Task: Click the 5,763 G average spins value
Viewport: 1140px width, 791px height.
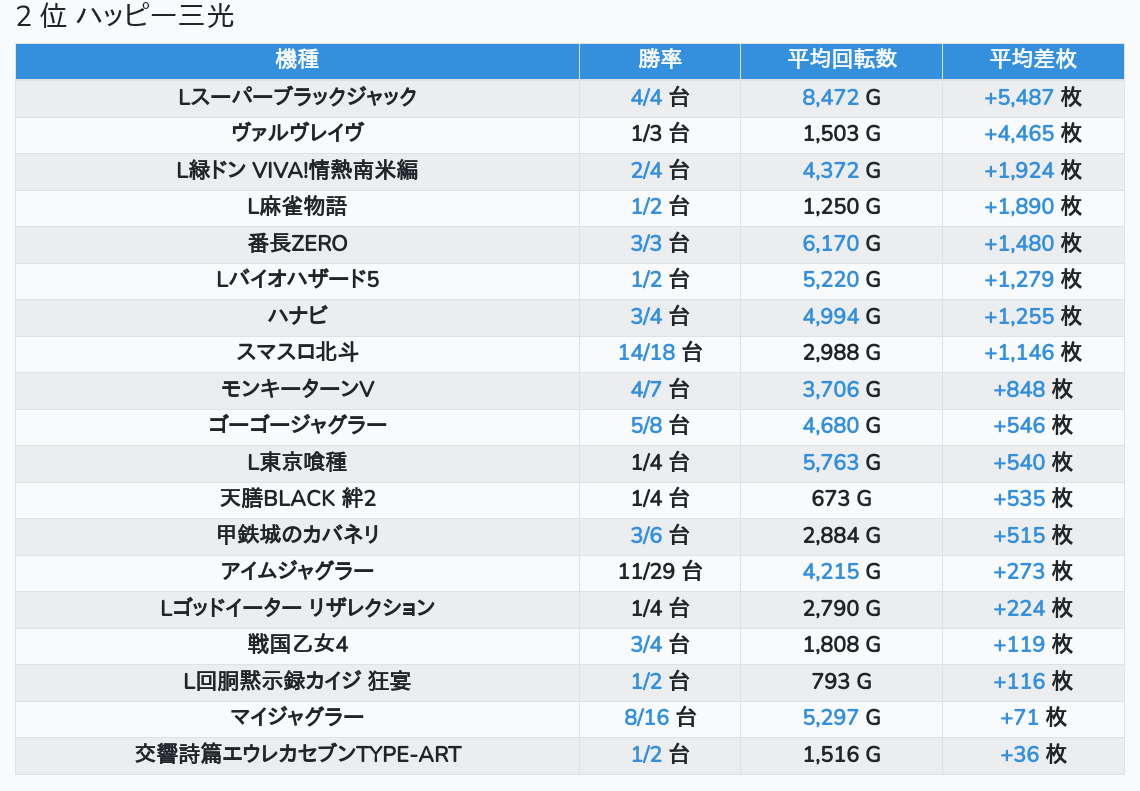Action: [x=841, y=462]
